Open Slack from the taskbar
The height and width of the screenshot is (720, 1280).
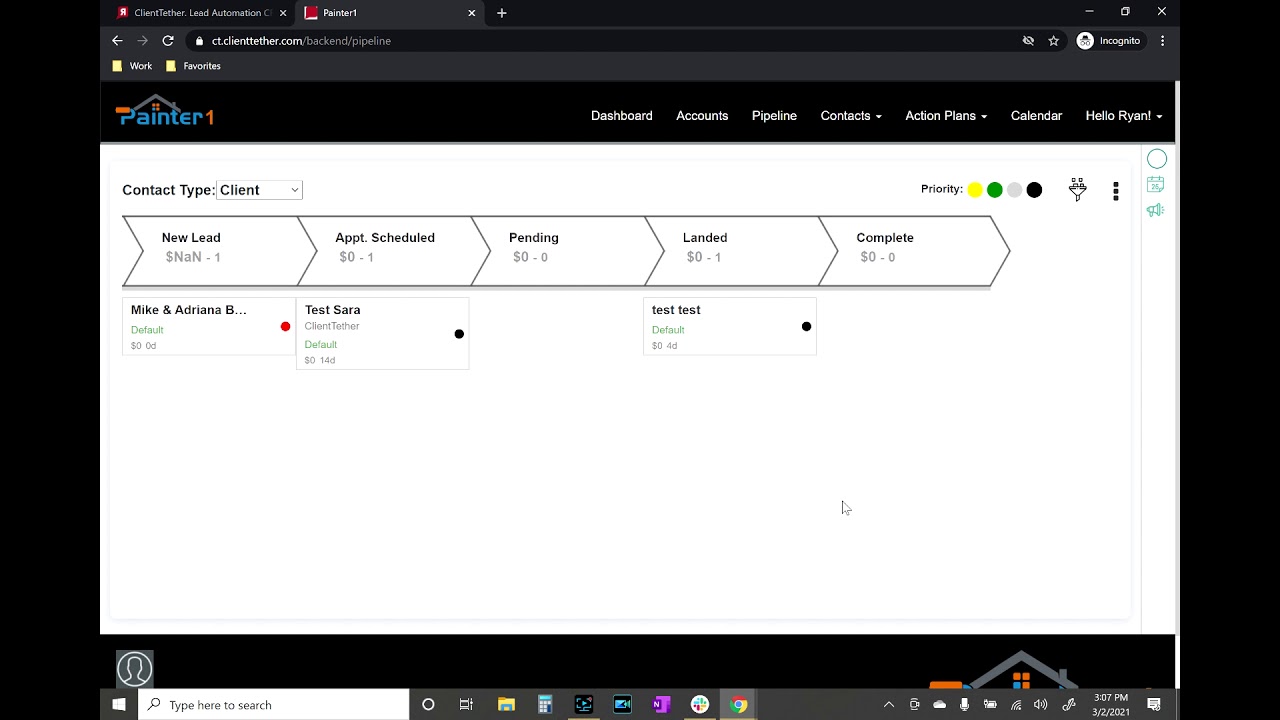[x=700, y=705]
